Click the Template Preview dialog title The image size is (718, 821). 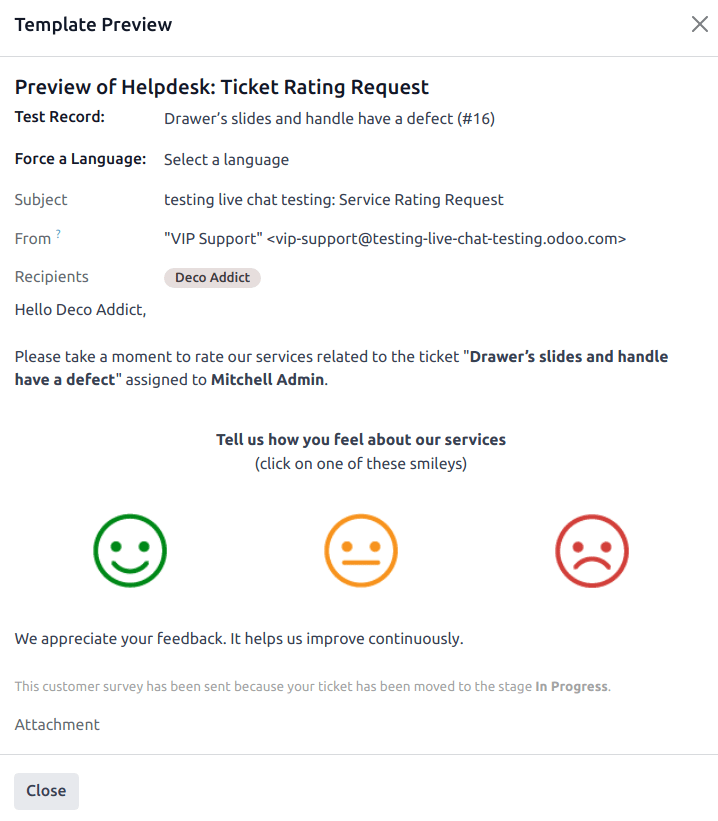tap(93, 24)
